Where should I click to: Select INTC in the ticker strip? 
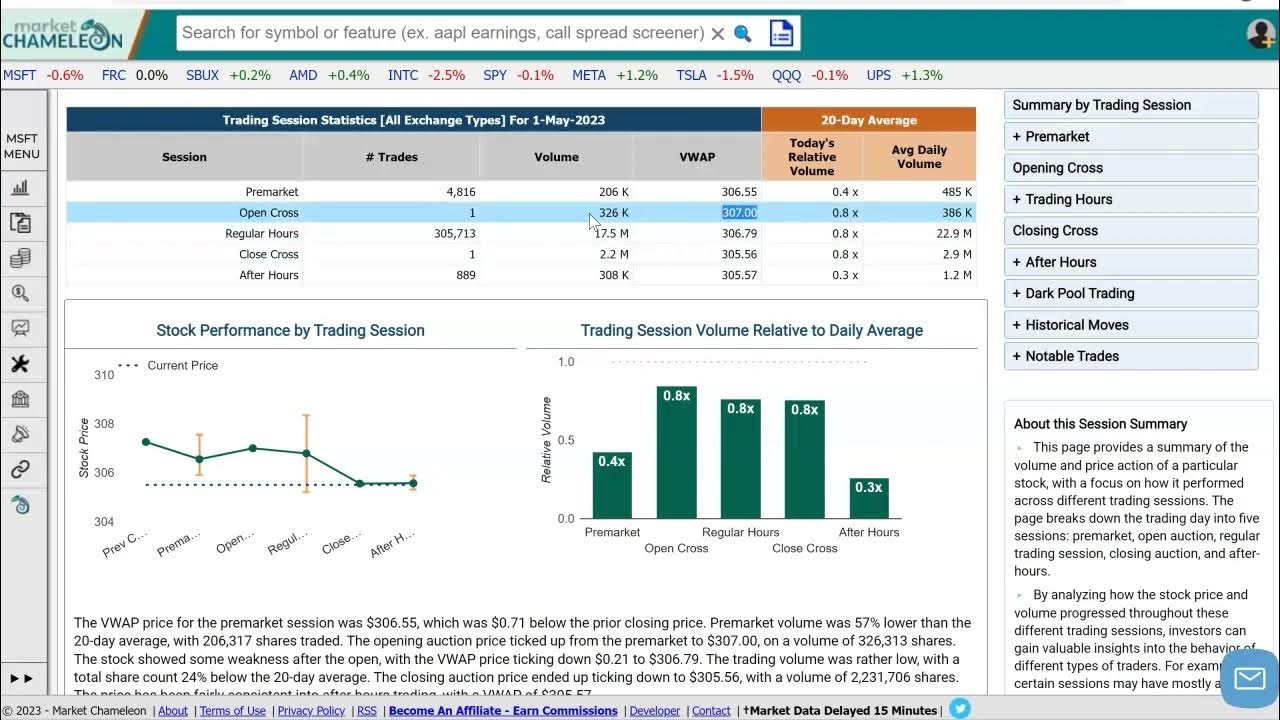pyautogui.click(x=403, y=75)
